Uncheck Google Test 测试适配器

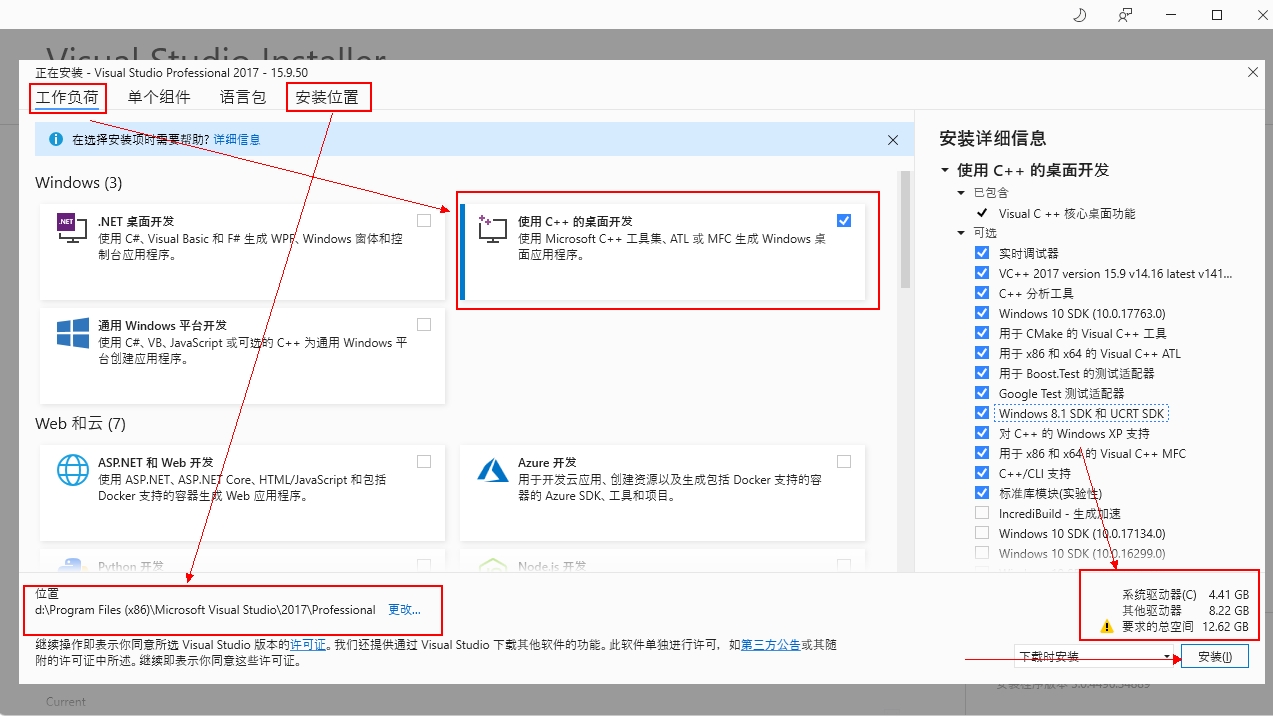click(981, 393)
